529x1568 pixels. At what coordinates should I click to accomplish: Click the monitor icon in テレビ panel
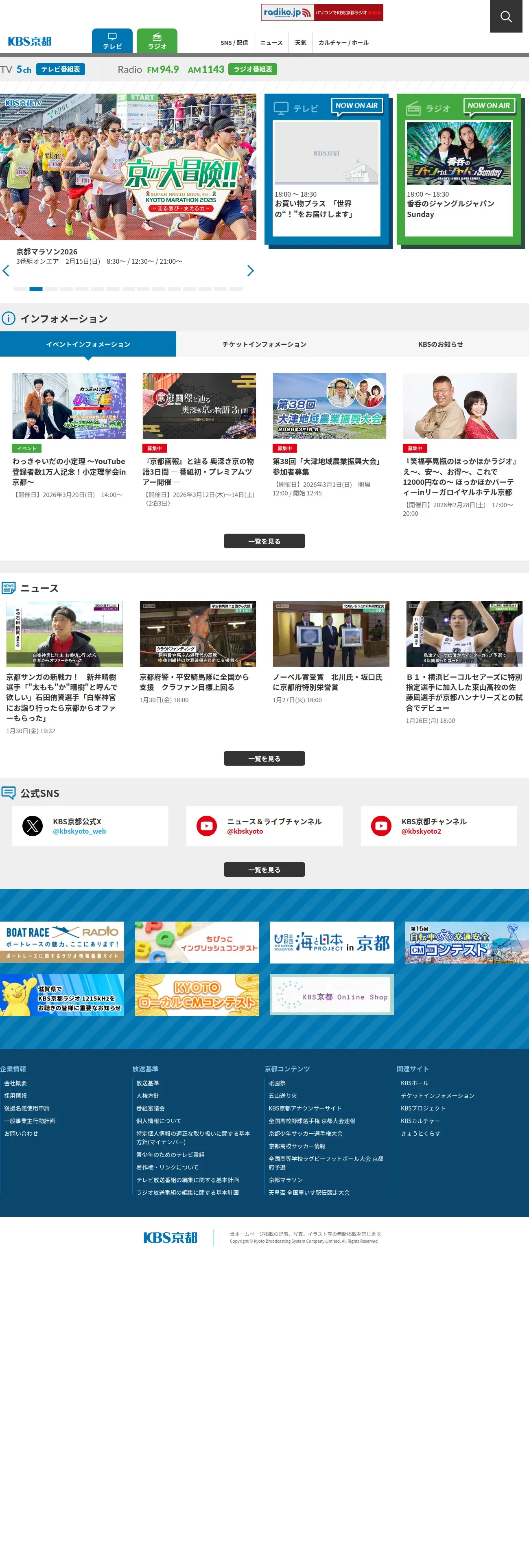(x=281, y=108)
